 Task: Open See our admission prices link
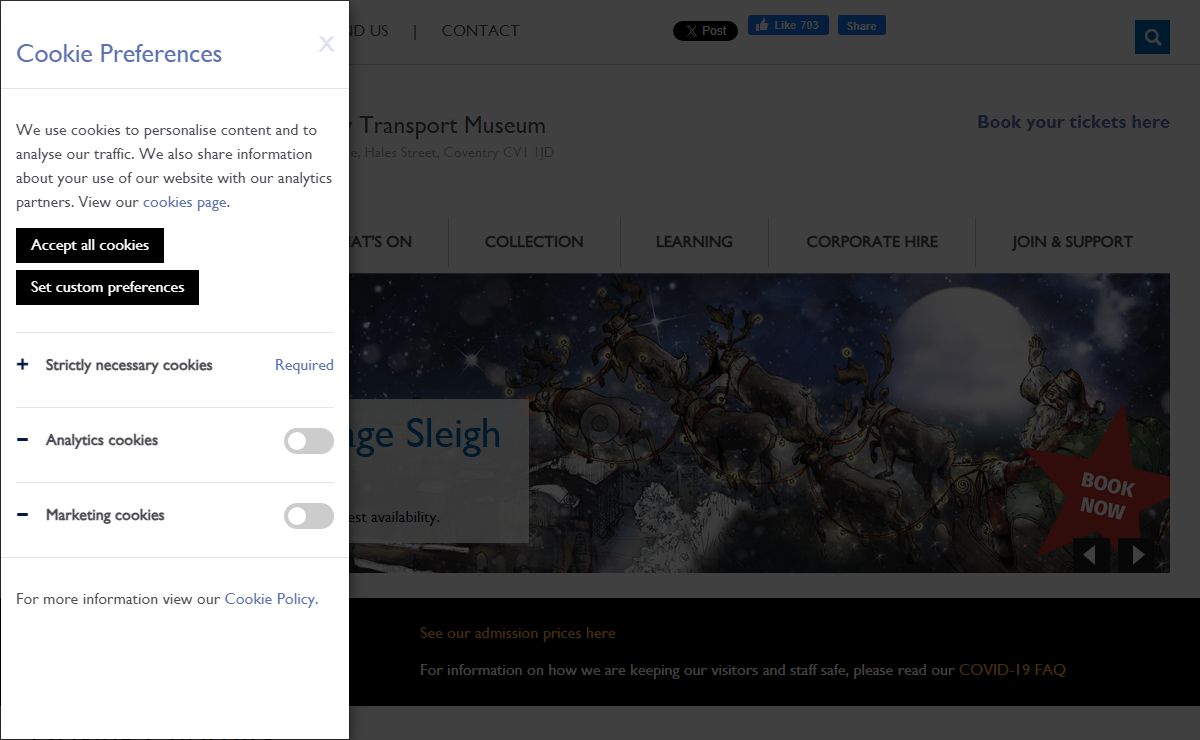[517, 633]
